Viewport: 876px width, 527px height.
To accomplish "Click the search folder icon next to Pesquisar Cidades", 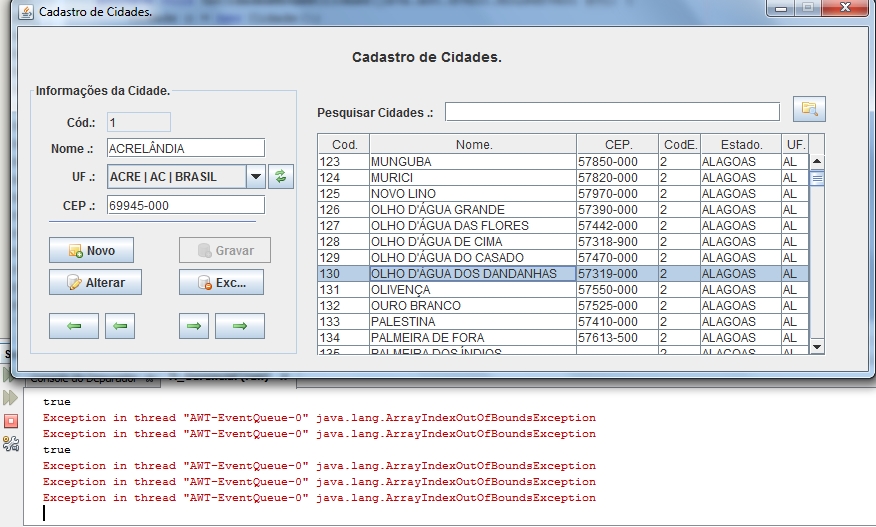I will (x=809, y=110).
